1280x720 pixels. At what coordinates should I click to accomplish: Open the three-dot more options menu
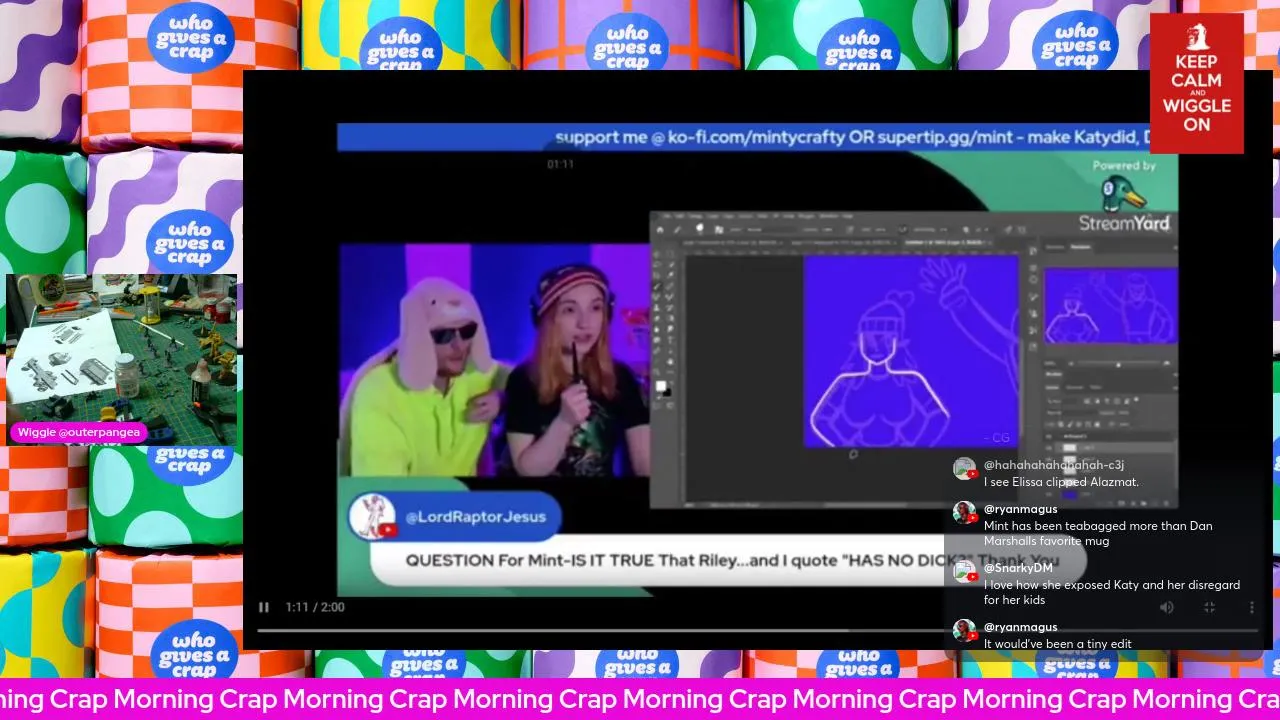[1251, 607]
